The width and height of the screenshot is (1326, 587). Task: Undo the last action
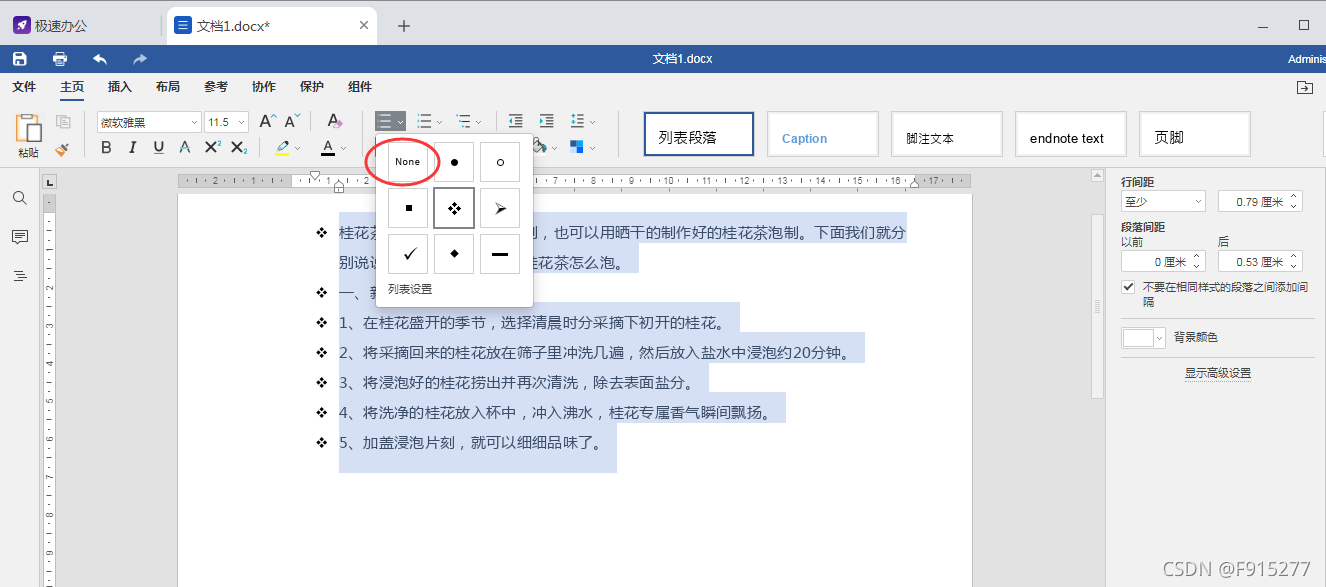tap(100, 59)
